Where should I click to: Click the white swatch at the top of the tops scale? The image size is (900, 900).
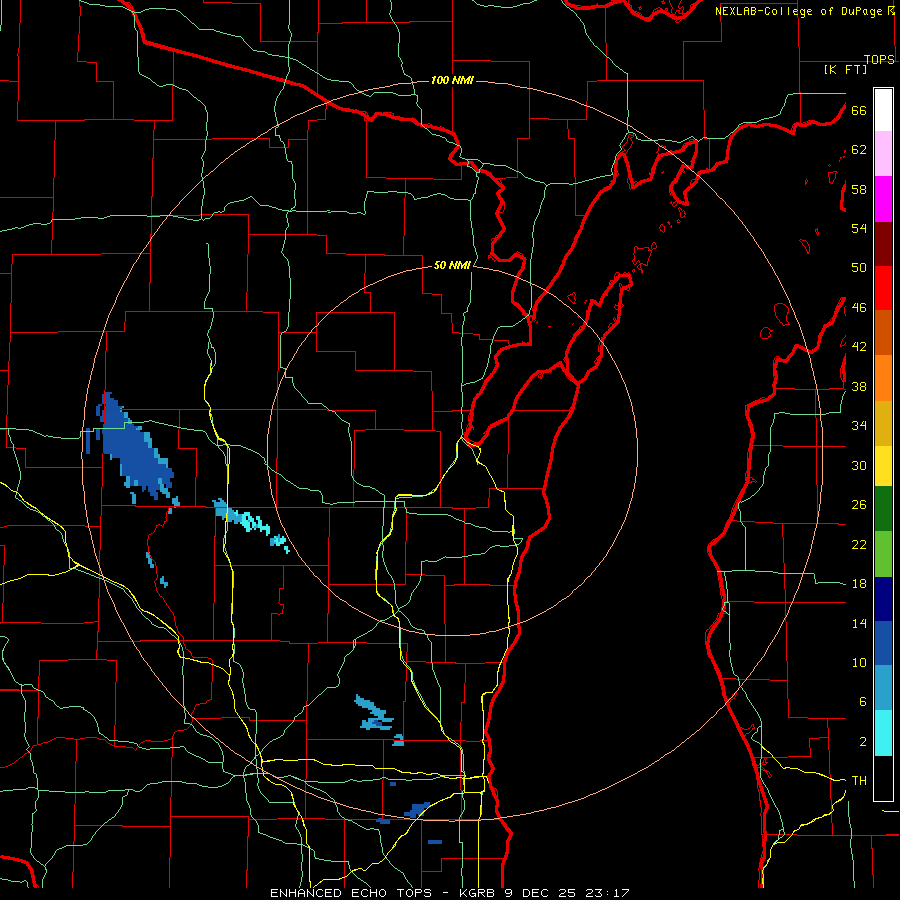883,110
